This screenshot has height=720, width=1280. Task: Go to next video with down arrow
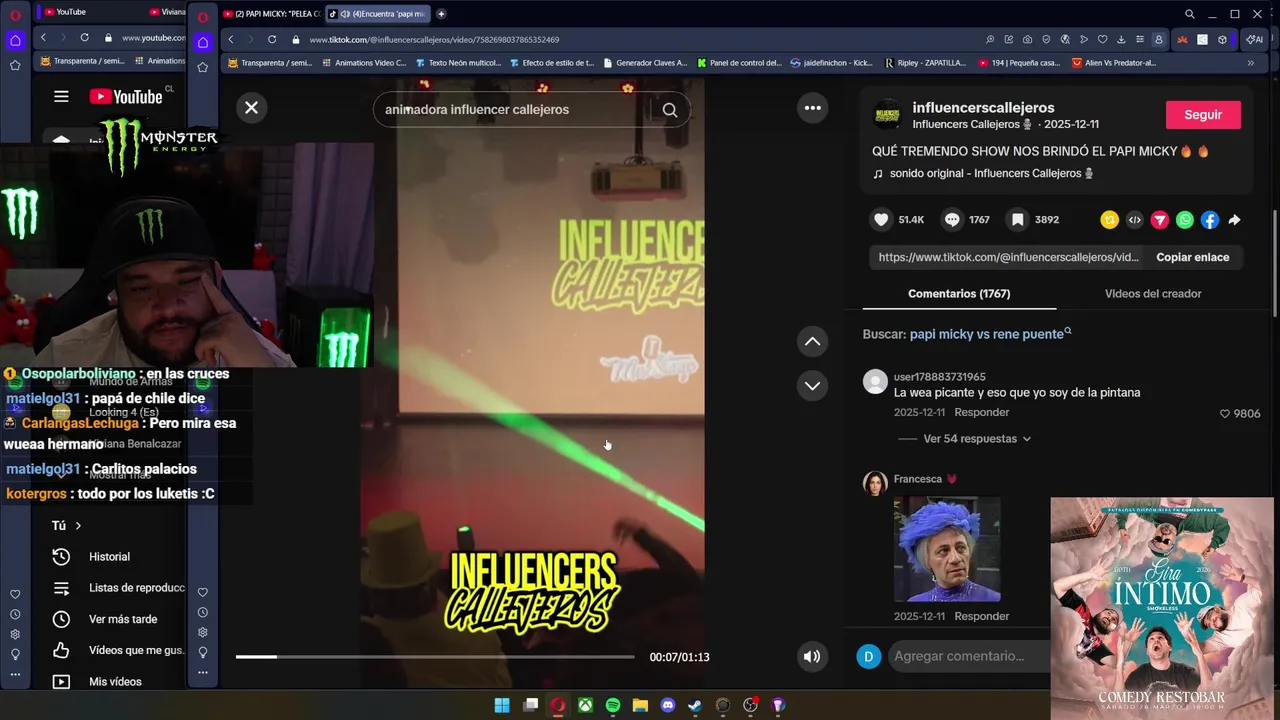[813, 386]
